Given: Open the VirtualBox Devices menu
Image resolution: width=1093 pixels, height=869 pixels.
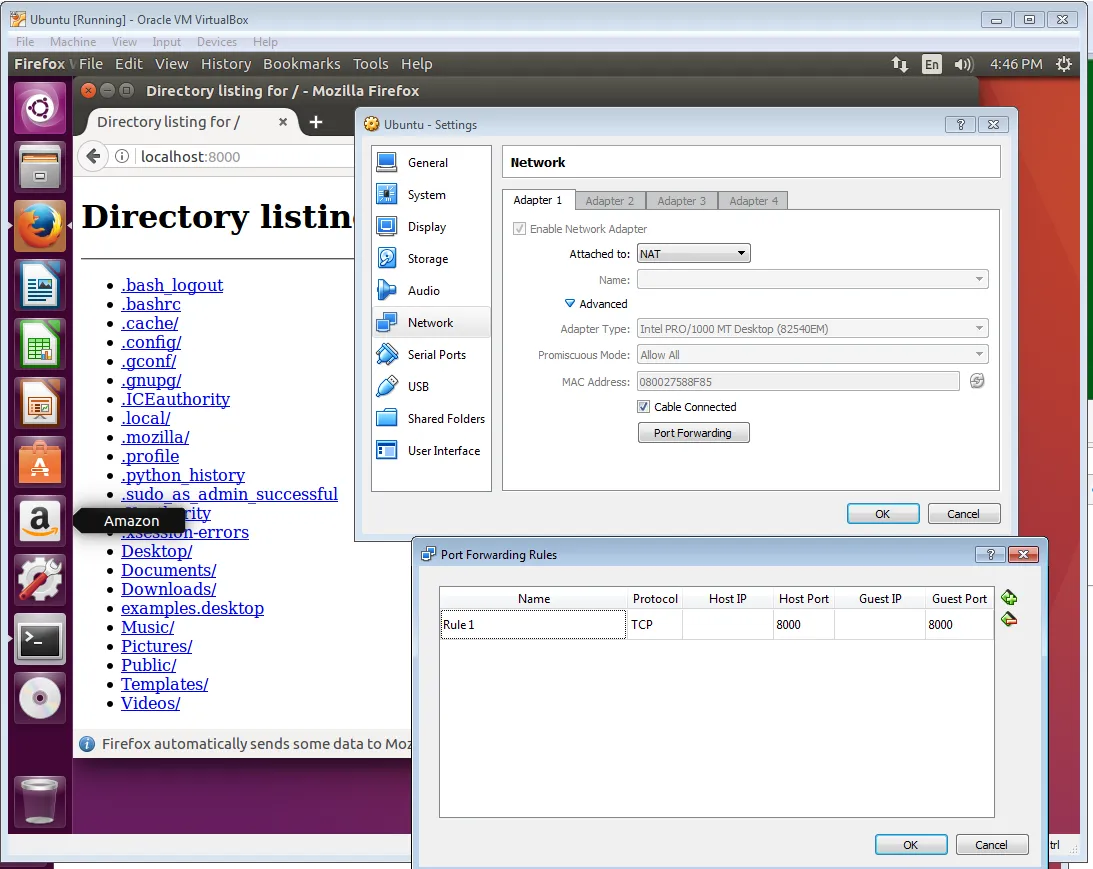Looking at the screenshot, I should click(217, 42).
